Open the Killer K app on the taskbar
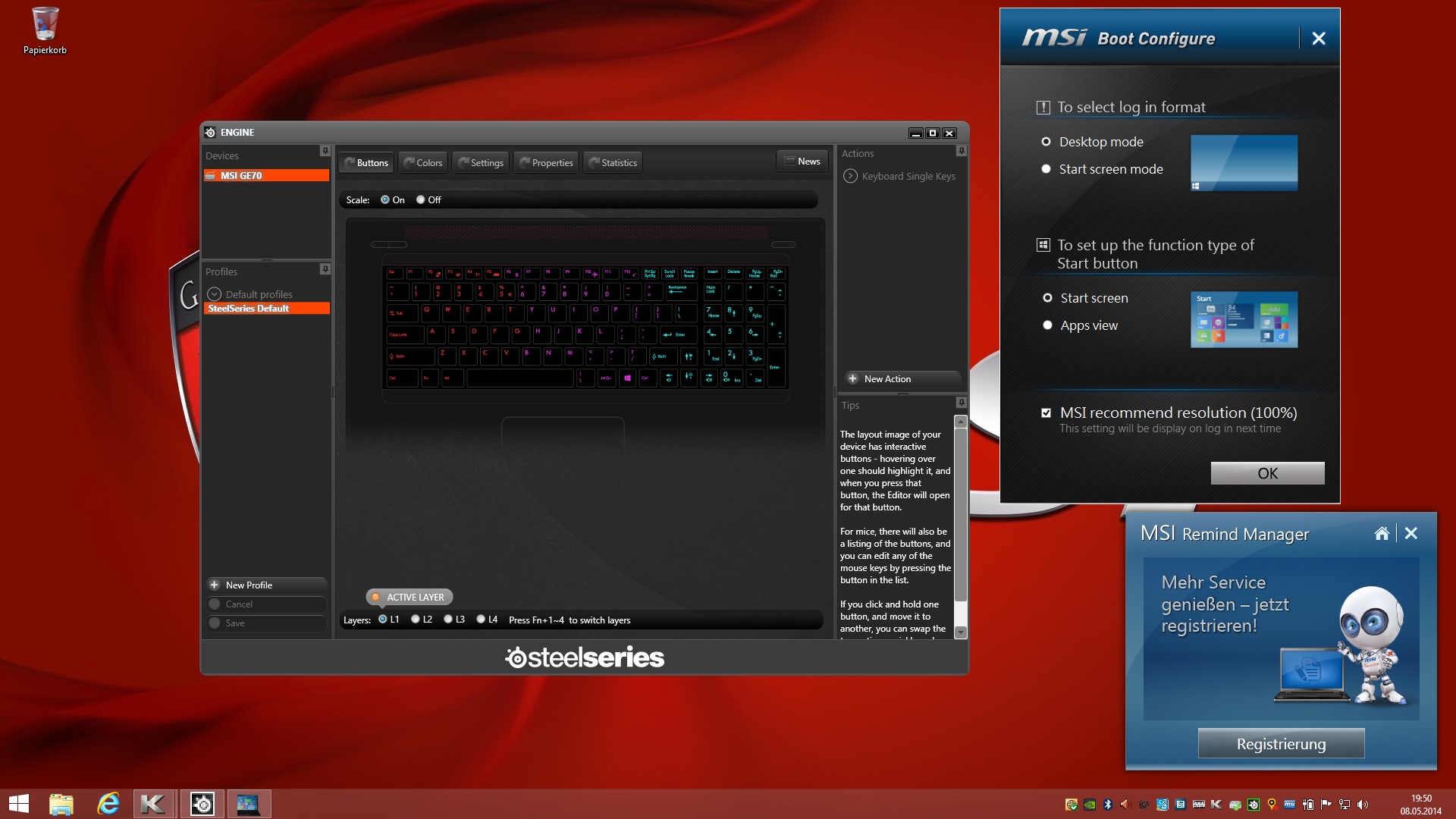 [154, 804]
